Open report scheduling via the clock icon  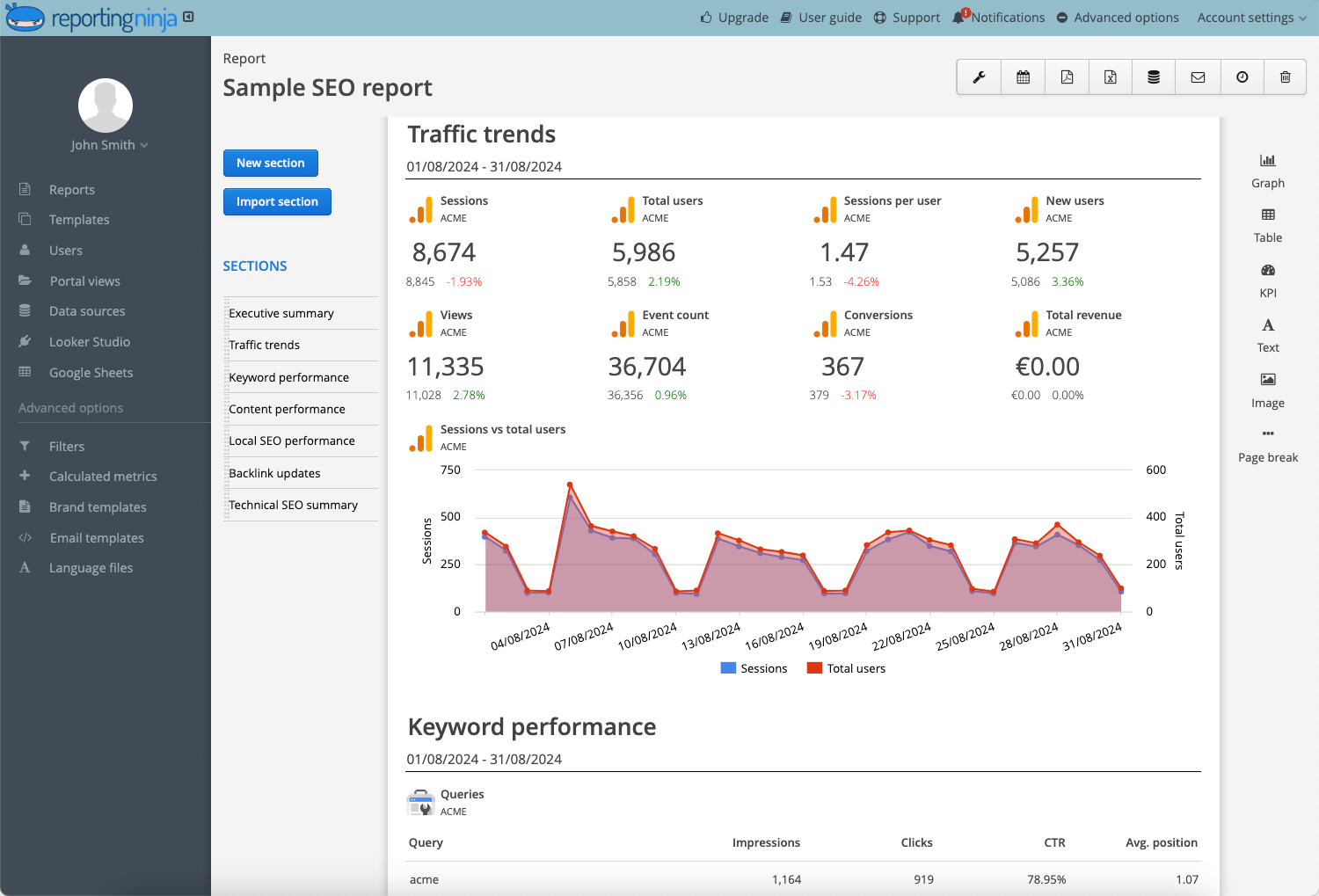click(1241, 76)
